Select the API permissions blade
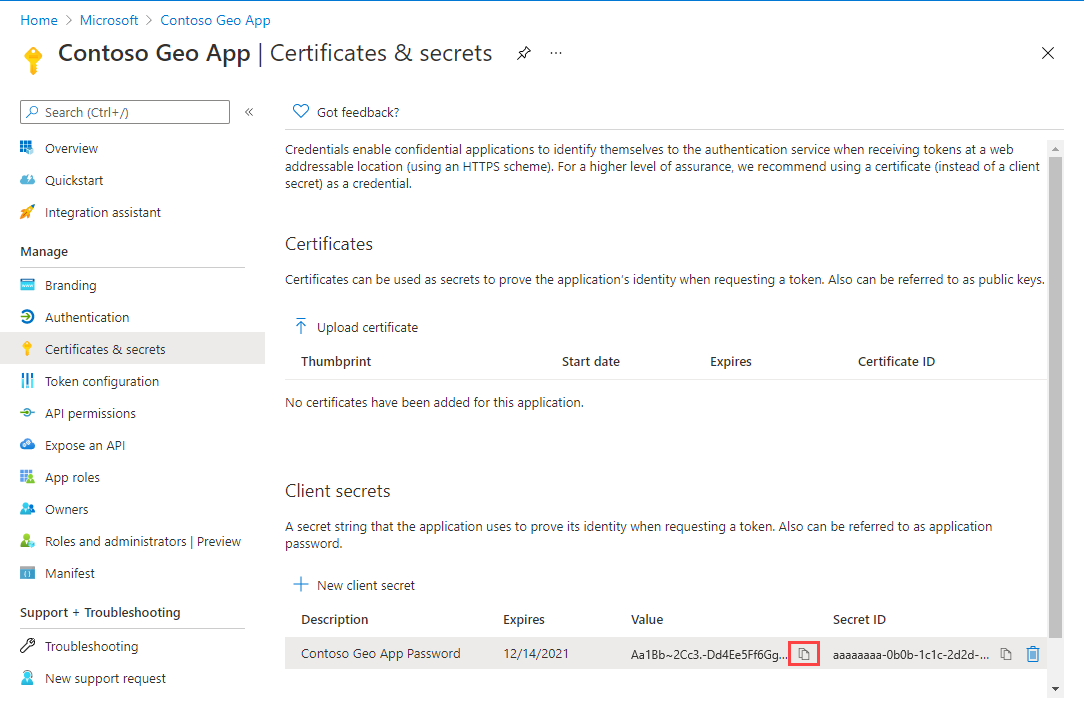The image size is (1084, 718). tap(90, 412)
